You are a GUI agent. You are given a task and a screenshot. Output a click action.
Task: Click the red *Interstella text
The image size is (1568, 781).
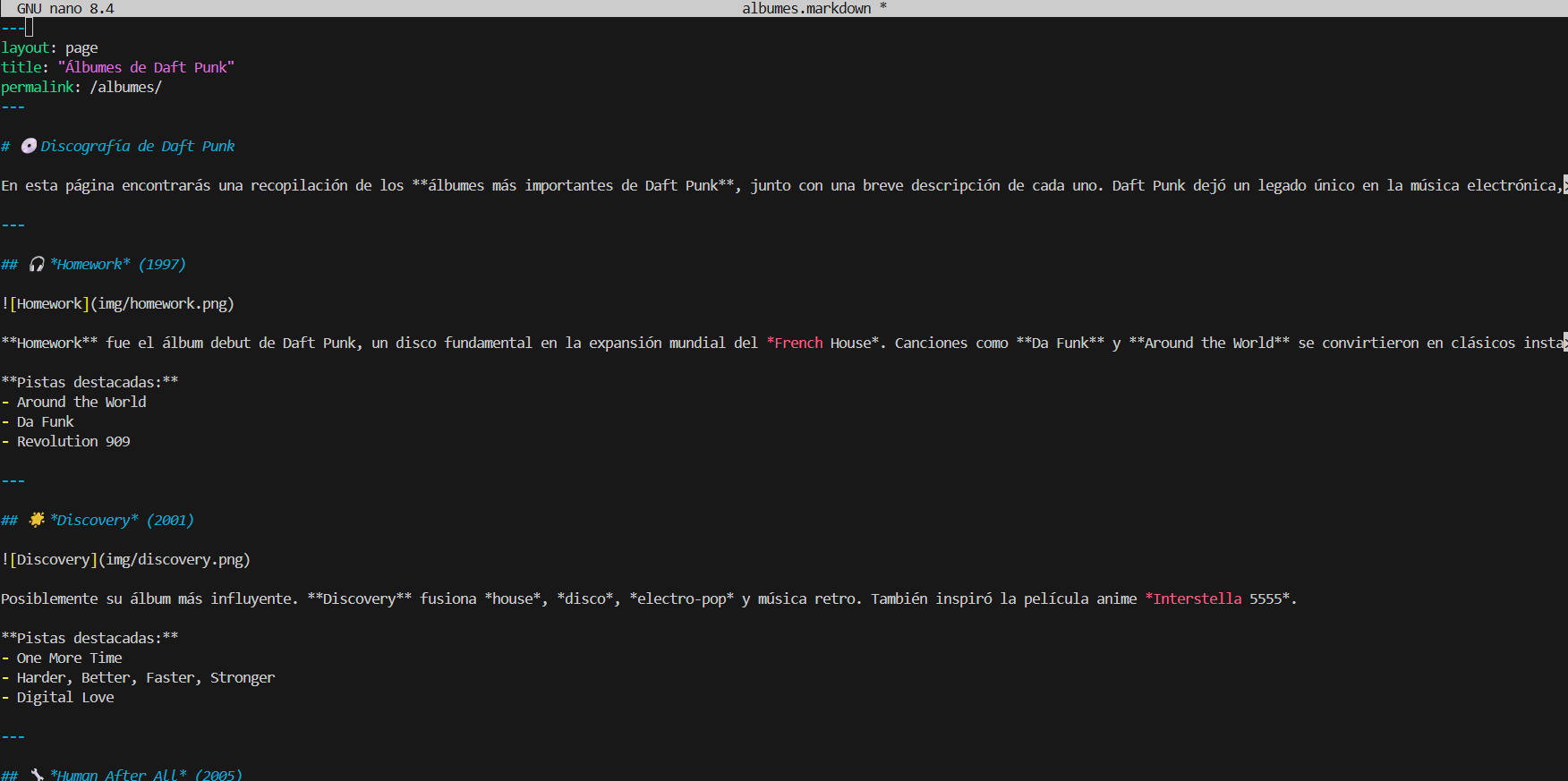(1193, 599)
